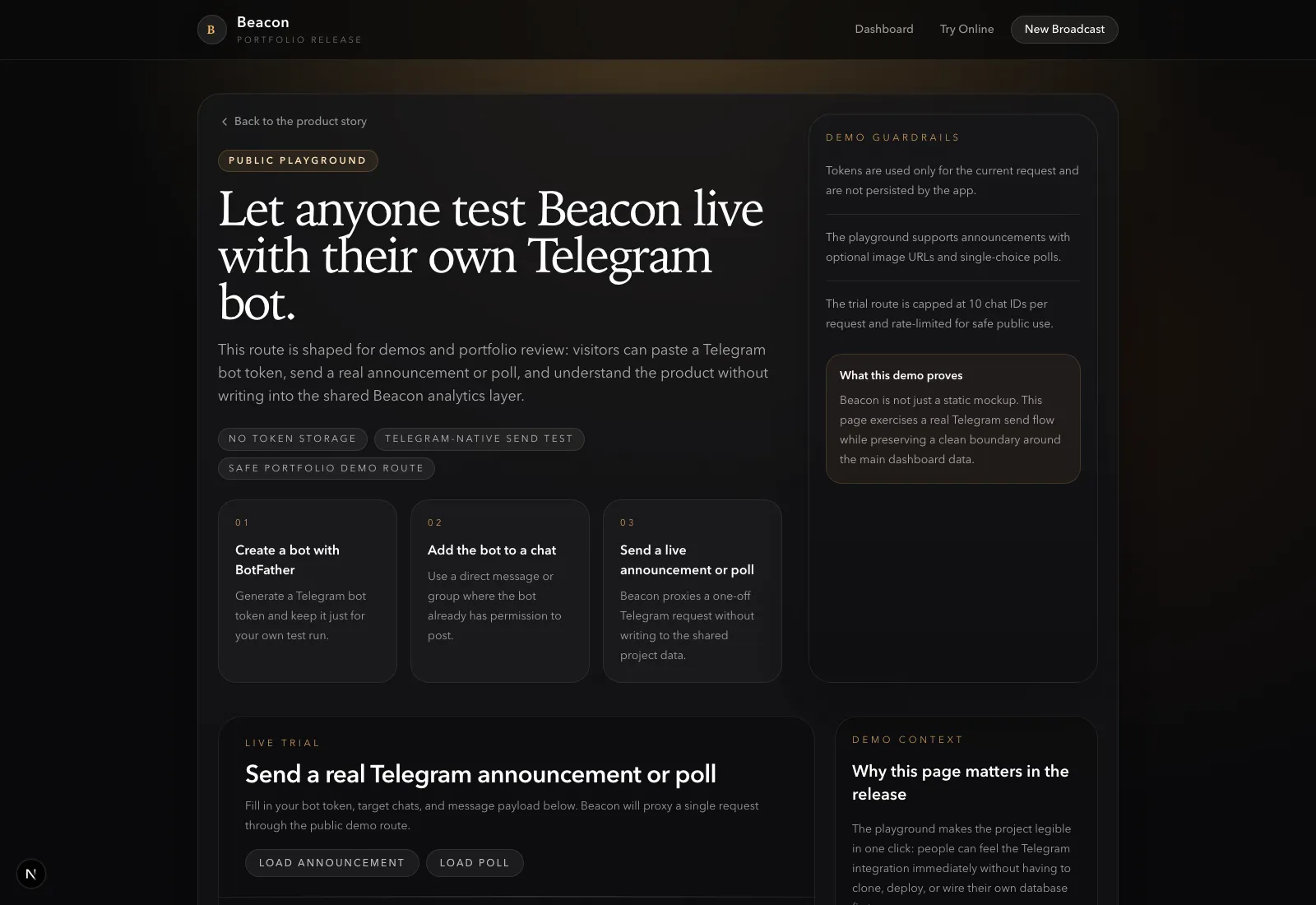Open step 01 Create a bot with BotFather card
Viewport: 1316px width, 905px height.
(x=308, y=591)
